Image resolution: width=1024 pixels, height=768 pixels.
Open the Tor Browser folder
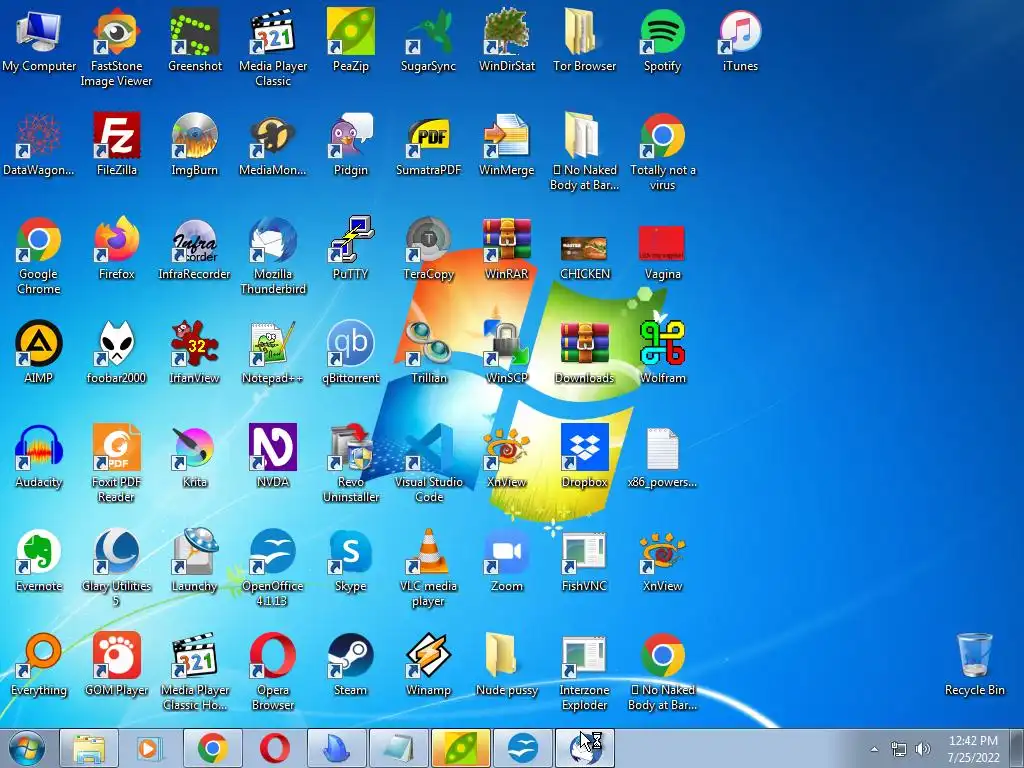[x=584, y=40]
